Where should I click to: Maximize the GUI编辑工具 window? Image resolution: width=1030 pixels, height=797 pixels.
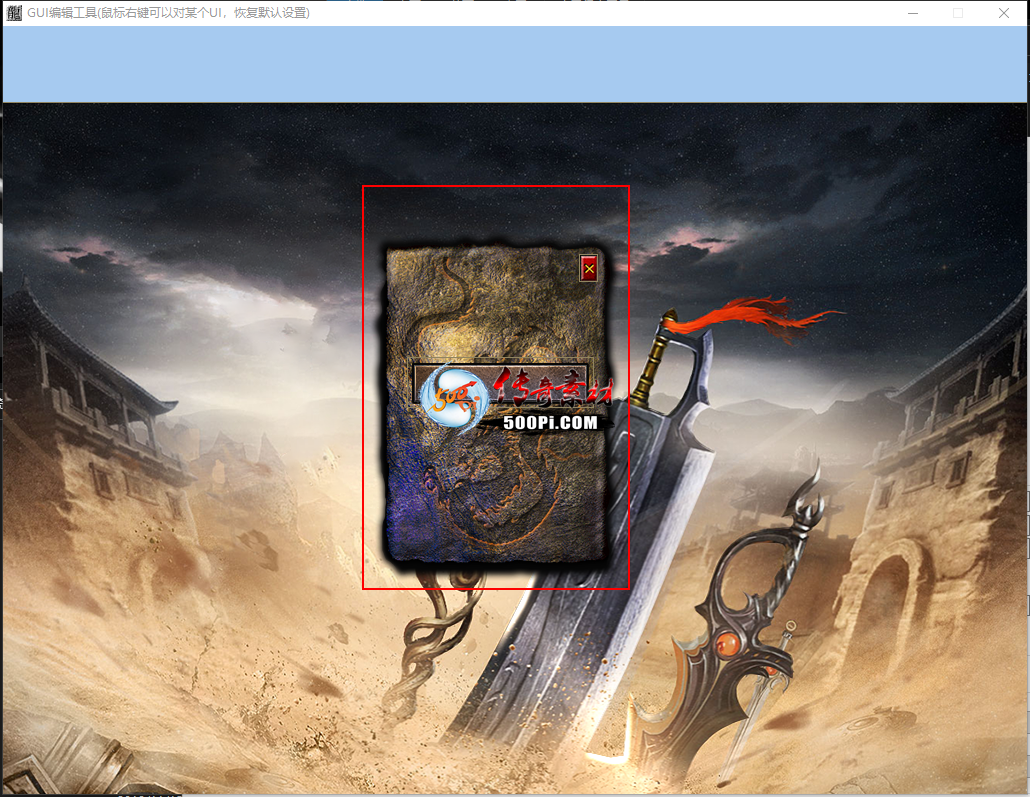(958, 13)
